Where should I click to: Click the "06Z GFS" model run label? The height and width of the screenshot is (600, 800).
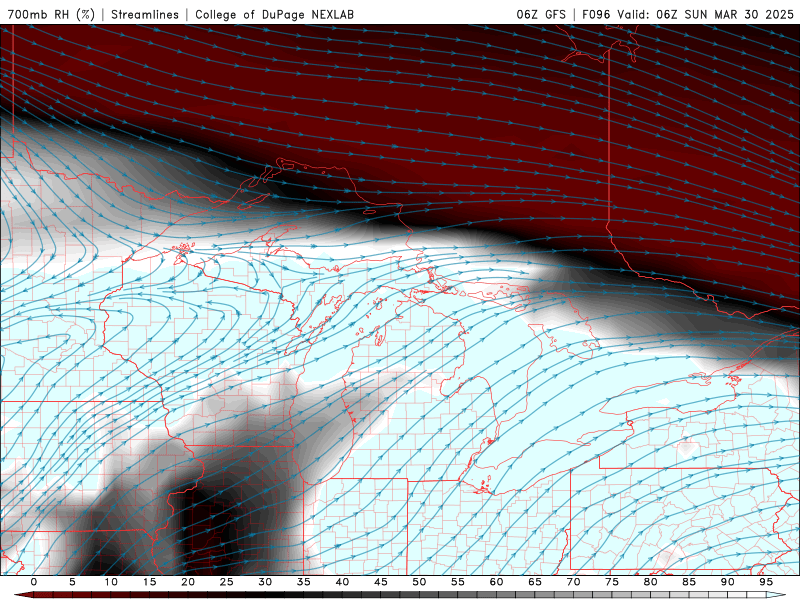coord(541,14)
